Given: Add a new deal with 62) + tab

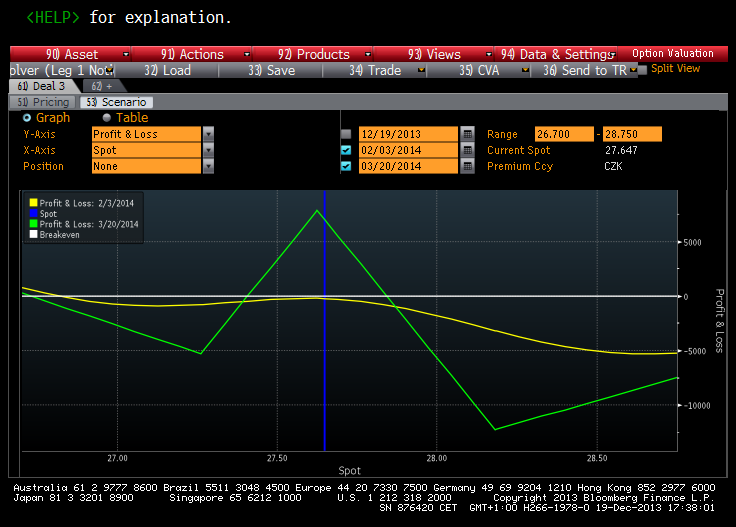Looking at the screenshot, I should (x=102, y=86).
